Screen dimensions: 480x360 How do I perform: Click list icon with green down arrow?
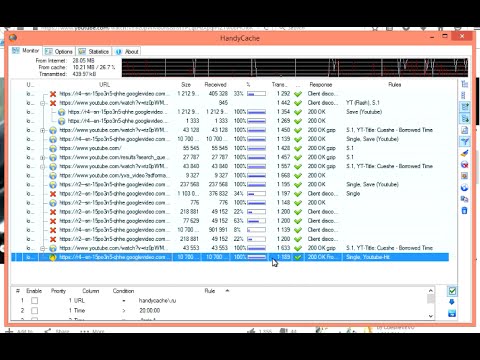tap(465, 119)
